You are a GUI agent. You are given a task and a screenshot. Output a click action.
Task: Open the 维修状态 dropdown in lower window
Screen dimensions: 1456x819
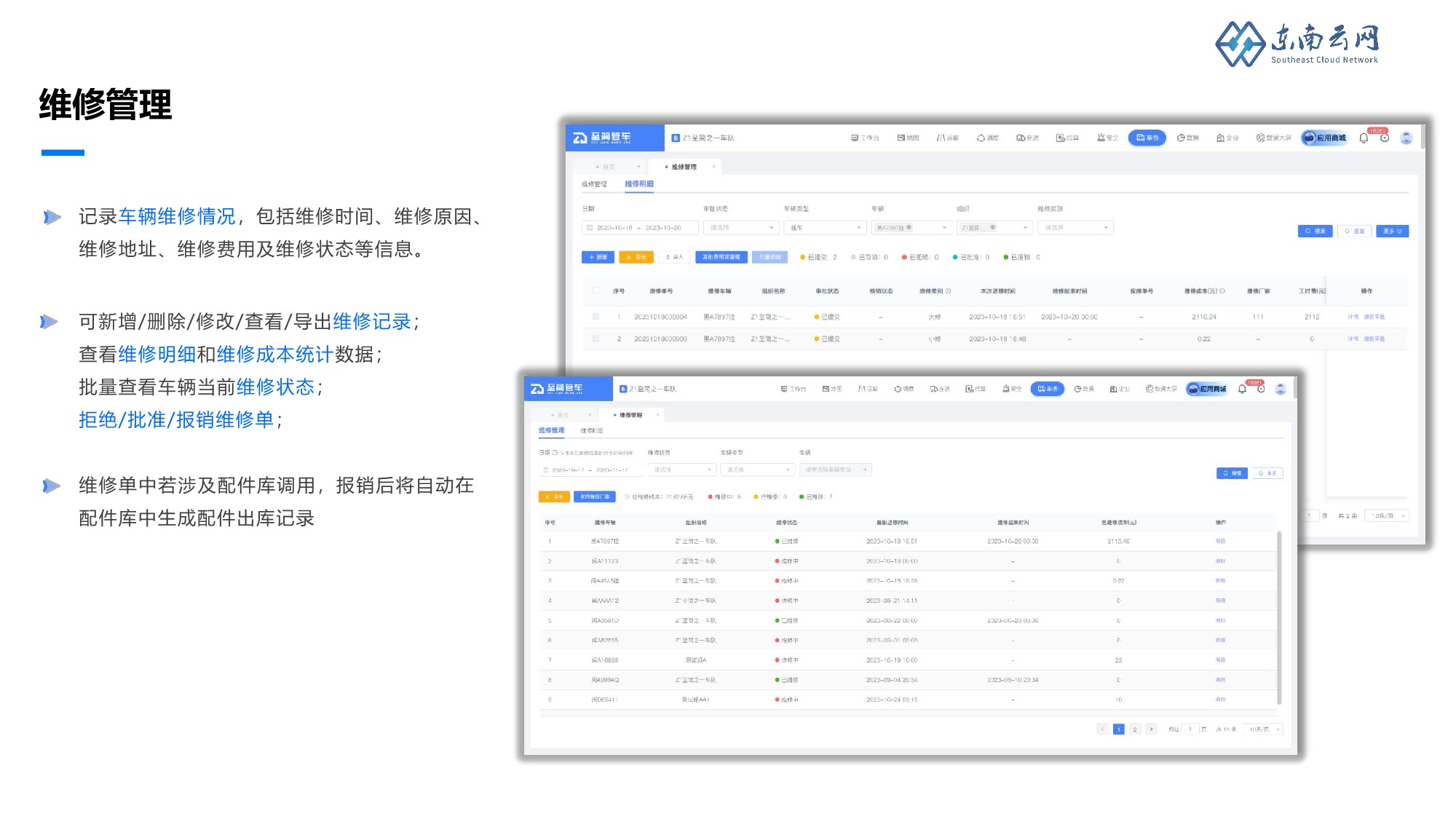tap(681, 470)
